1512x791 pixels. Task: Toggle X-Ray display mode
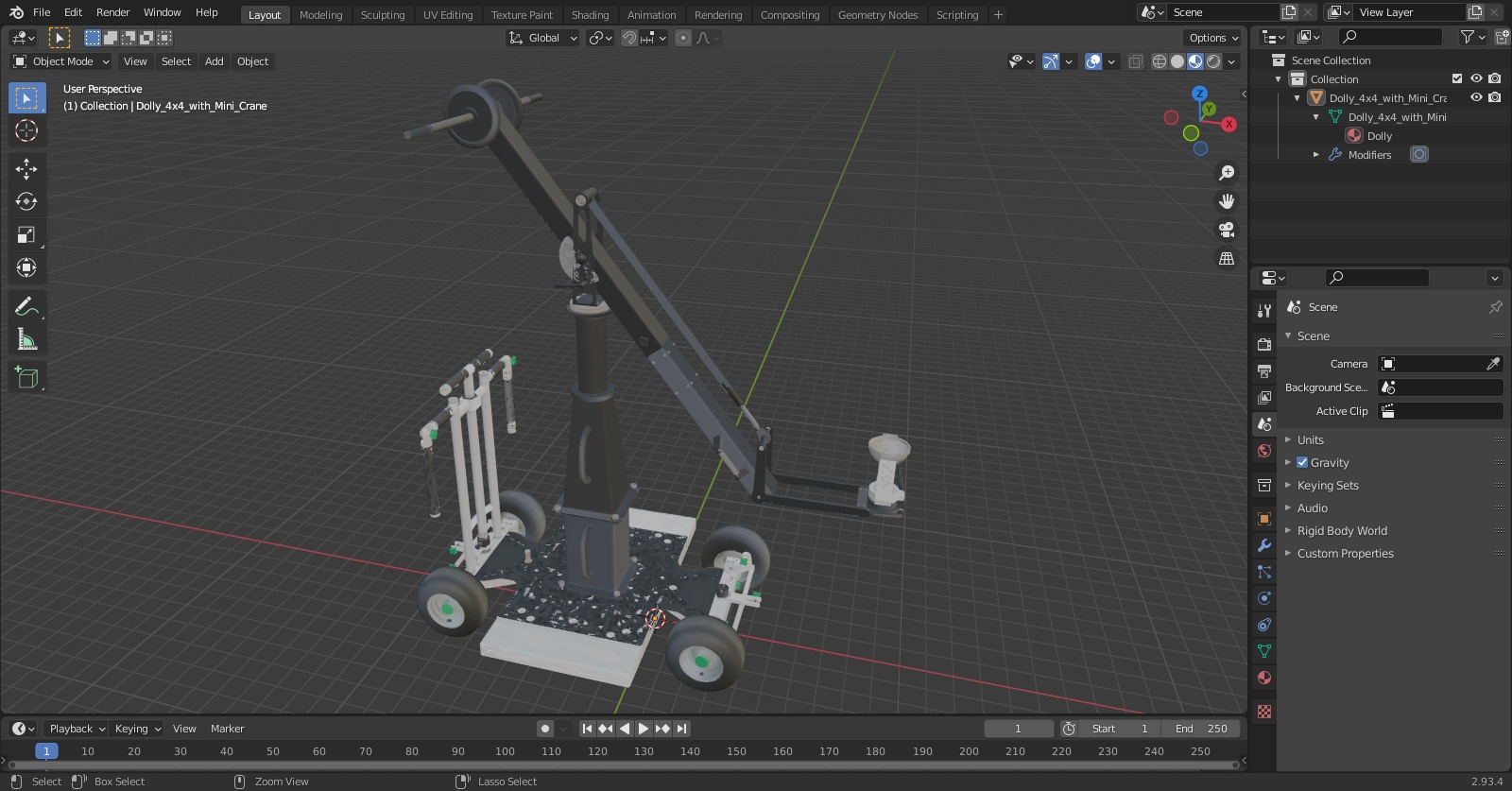1136,61
